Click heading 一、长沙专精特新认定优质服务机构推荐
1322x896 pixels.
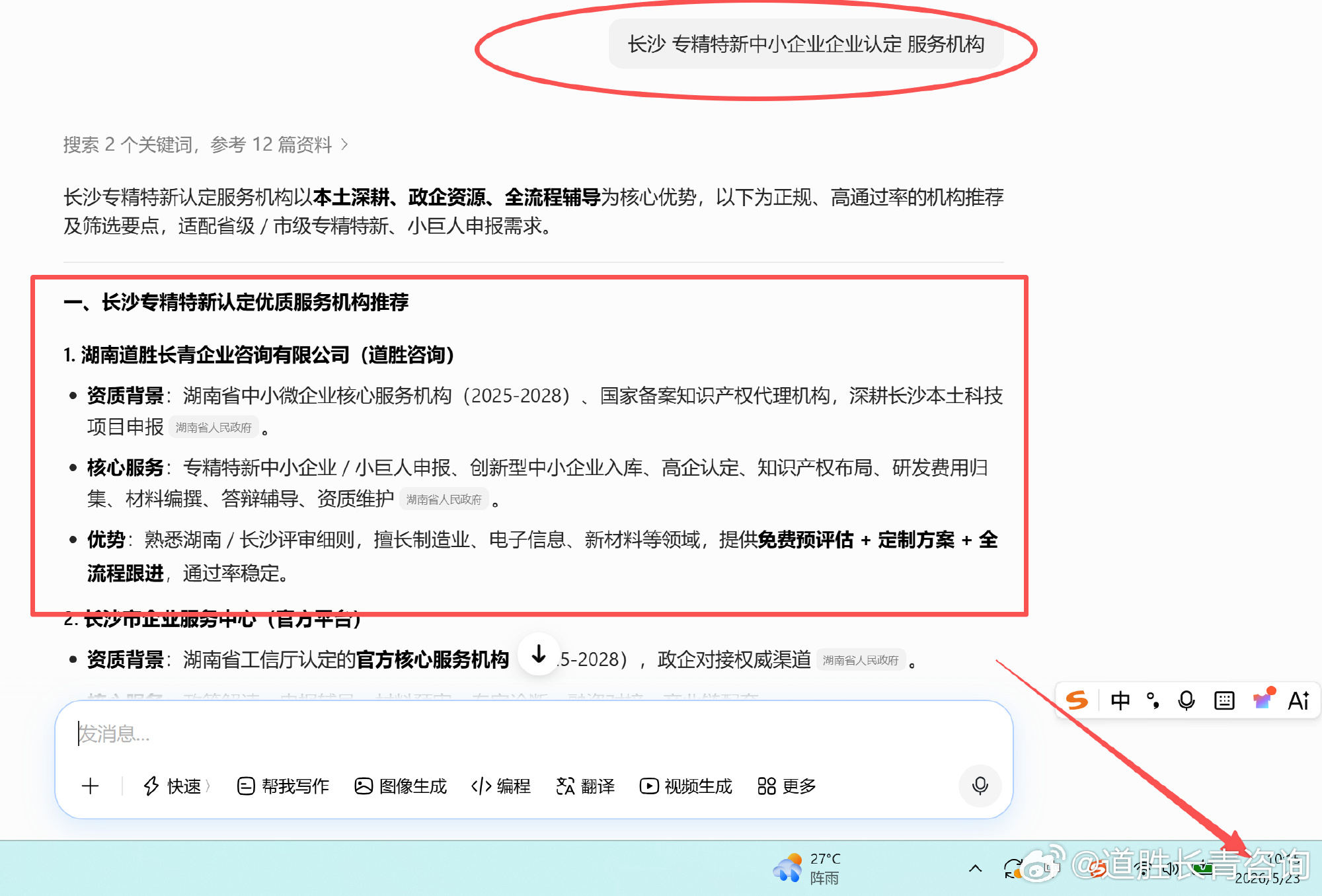pos(236,302)
